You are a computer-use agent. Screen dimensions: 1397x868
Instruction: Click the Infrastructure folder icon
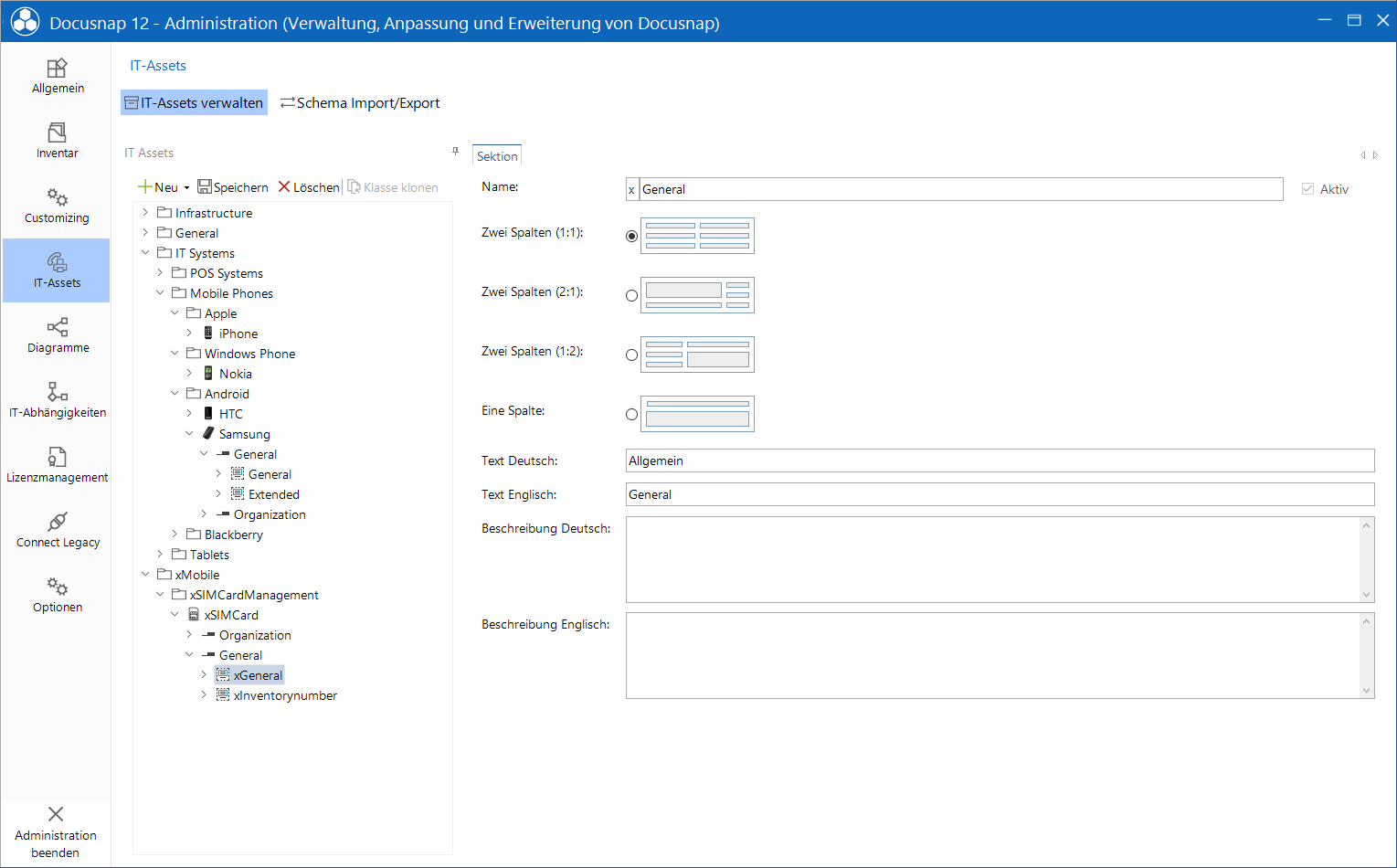[164, 212]
